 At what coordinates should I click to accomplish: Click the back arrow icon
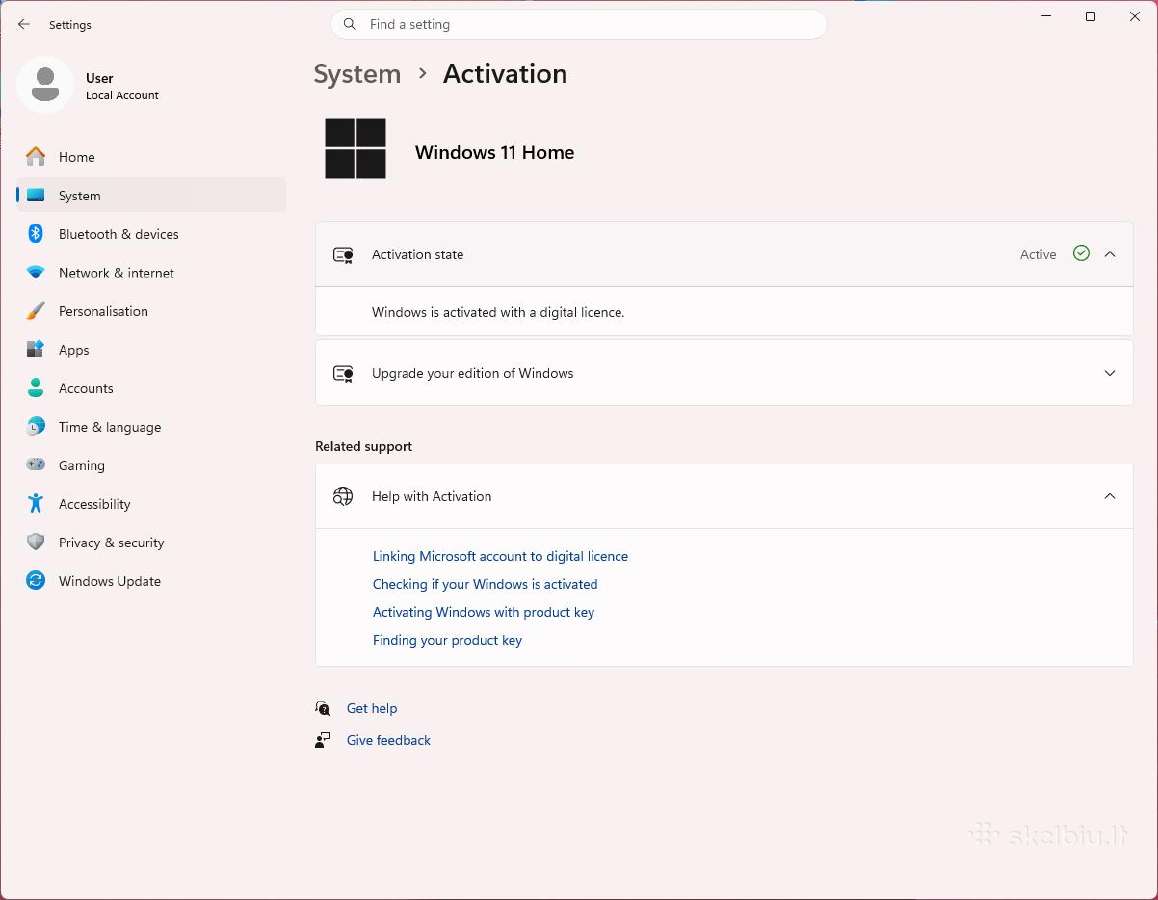tap(24, 24)
